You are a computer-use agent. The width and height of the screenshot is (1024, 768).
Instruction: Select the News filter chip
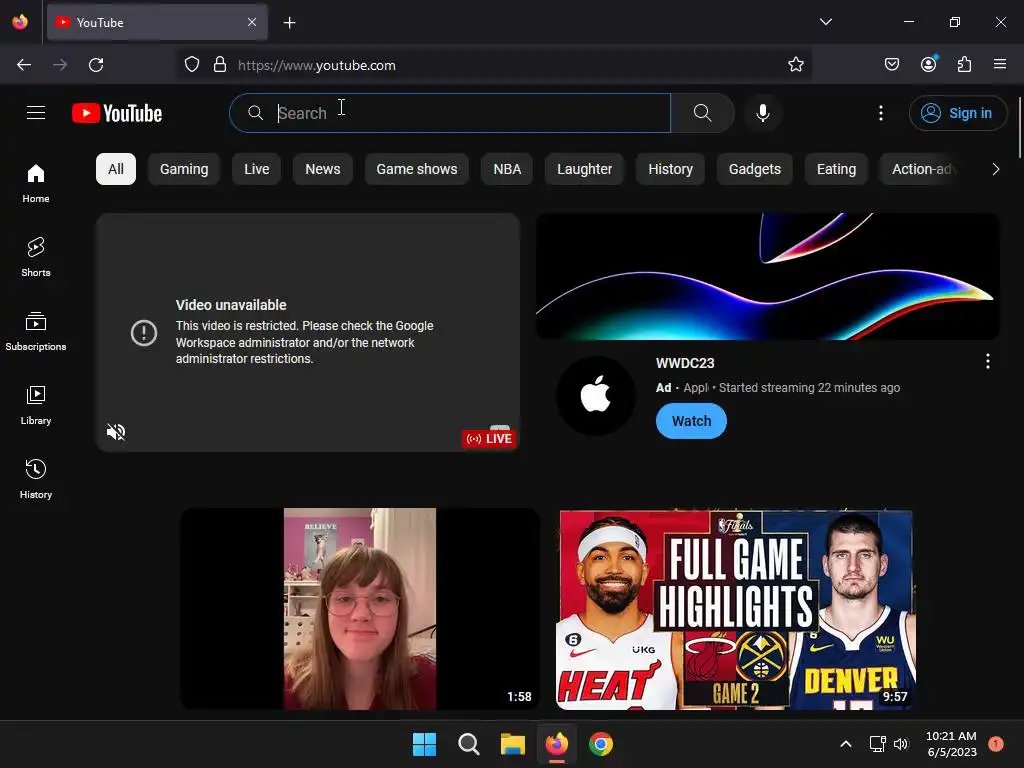pyautogui.click(x=323, y=169)
